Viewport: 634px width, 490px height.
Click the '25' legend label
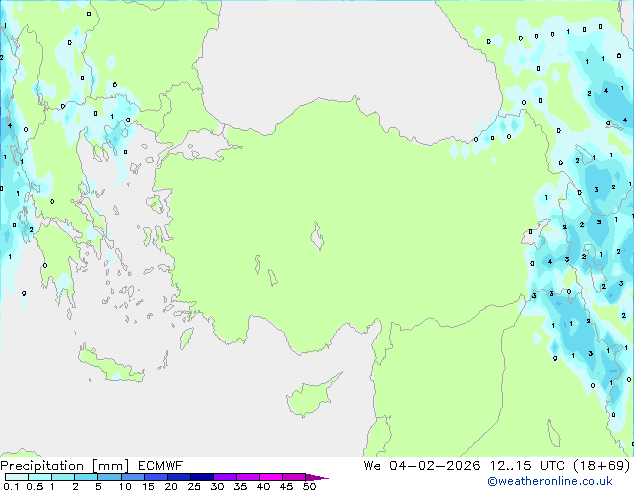coord(194,486)
